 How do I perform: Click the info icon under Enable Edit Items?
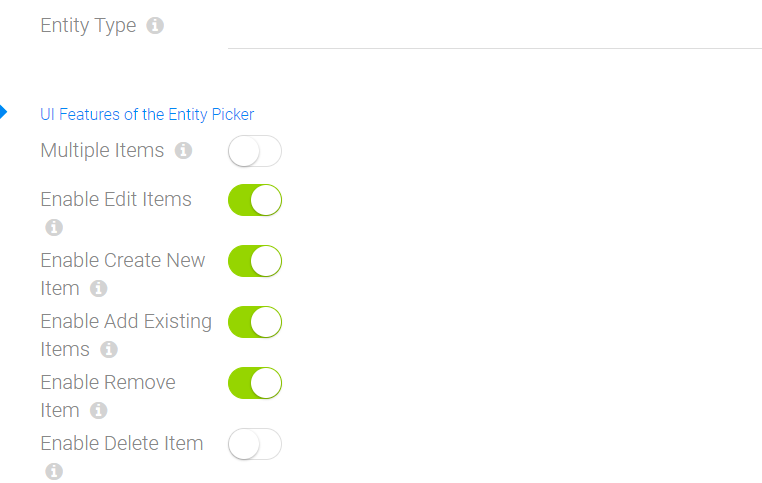[x=54, y=227]
